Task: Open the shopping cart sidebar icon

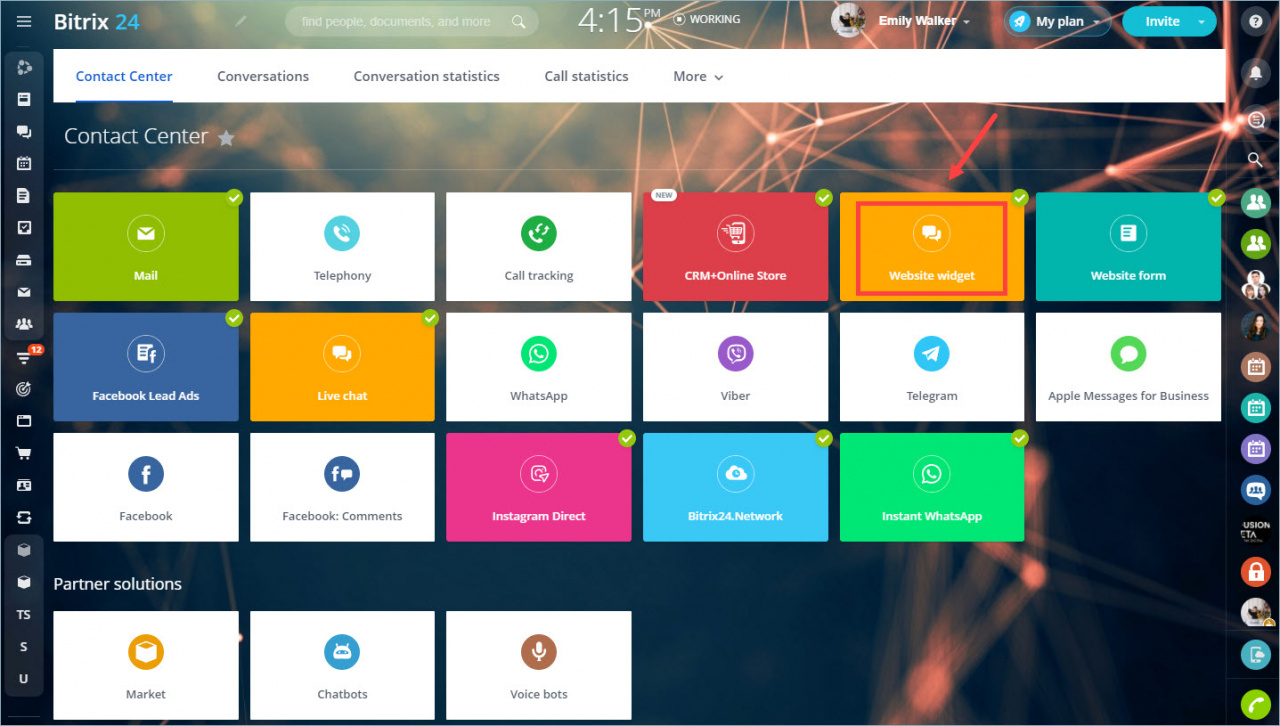Action: [x=24, y=453]
